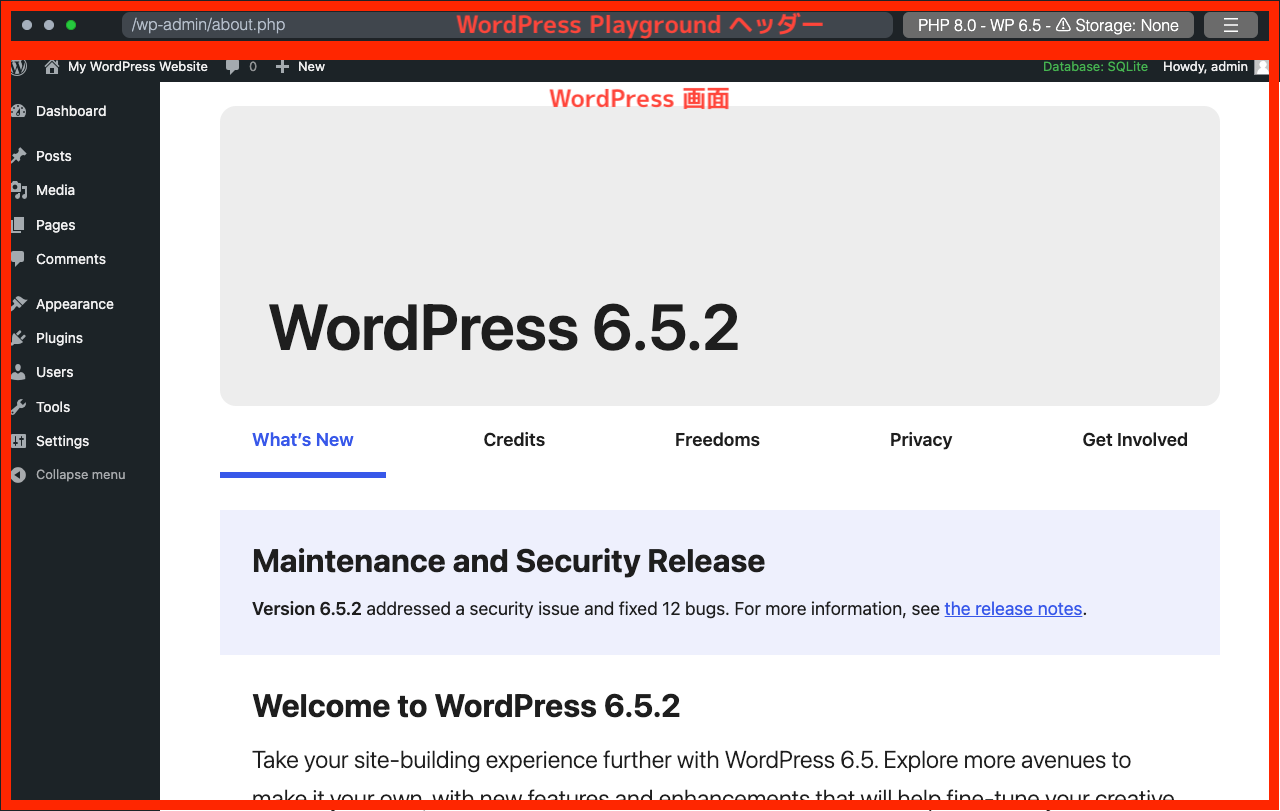
Task: Switch to the Credits tab
Action: [514, 440]
